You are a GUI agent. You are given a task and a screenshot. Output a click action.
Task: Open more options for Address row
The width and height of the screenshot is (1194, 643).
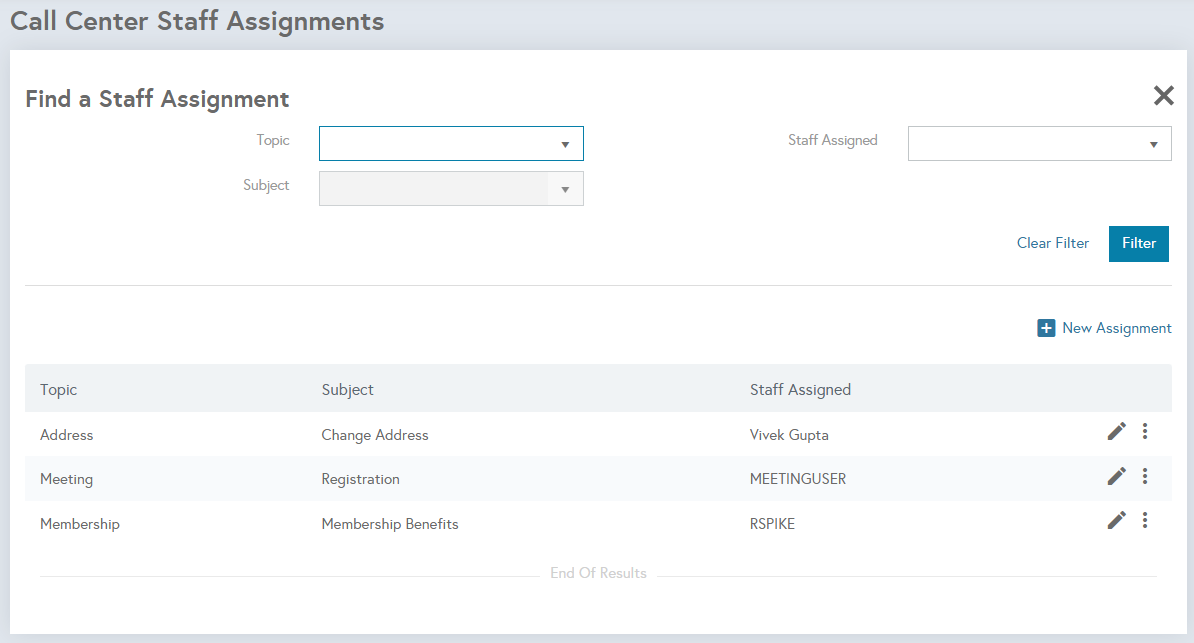coord(1145,432)
